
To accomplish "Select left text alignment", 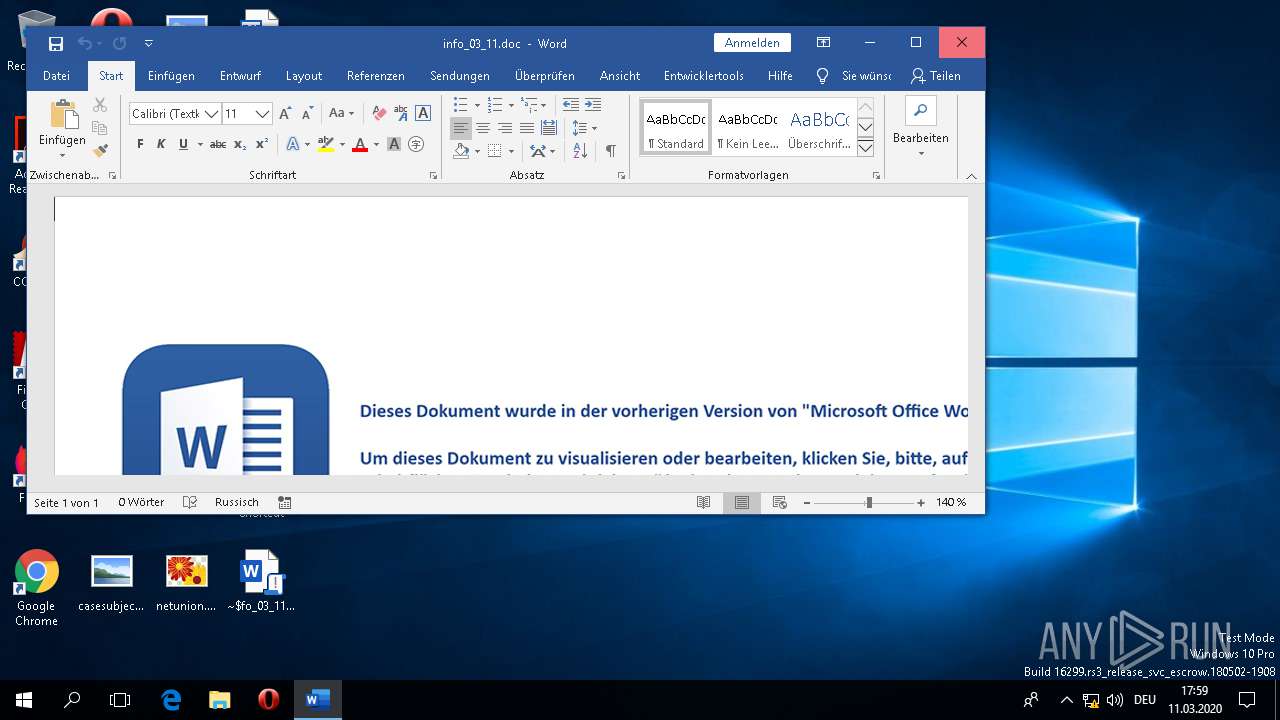I will click(x=460, y=128).
